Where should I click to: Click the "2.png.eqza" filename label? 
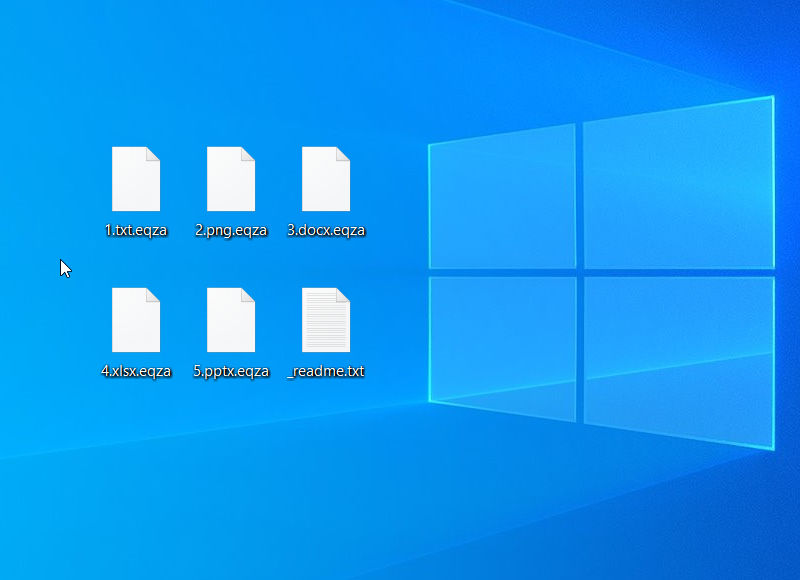coord(231,230)
